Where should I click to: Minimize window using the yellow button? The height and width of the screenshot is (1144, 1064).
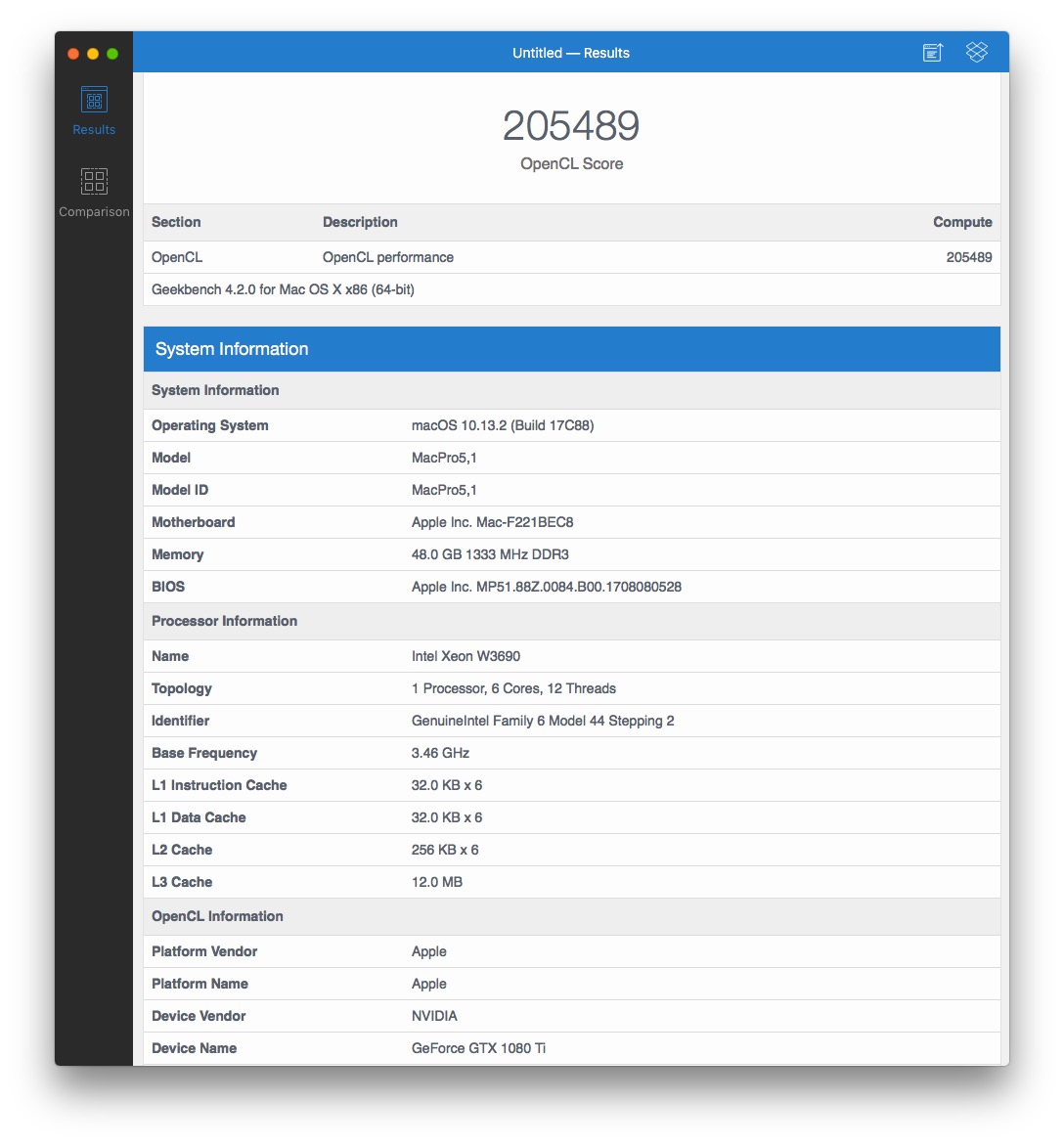(93, 53)
